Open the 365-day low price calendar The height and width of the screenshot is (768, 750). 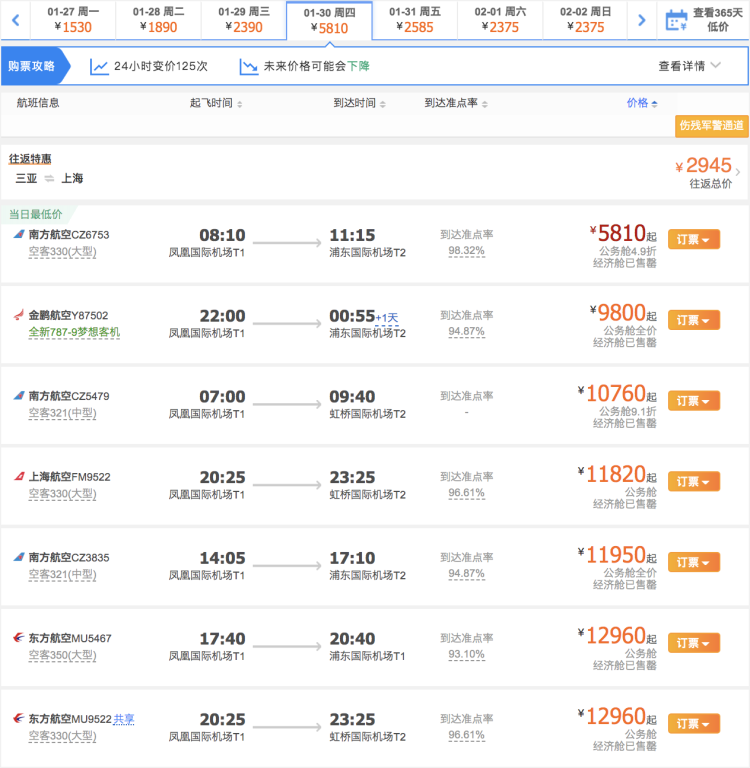pos(703,20)
